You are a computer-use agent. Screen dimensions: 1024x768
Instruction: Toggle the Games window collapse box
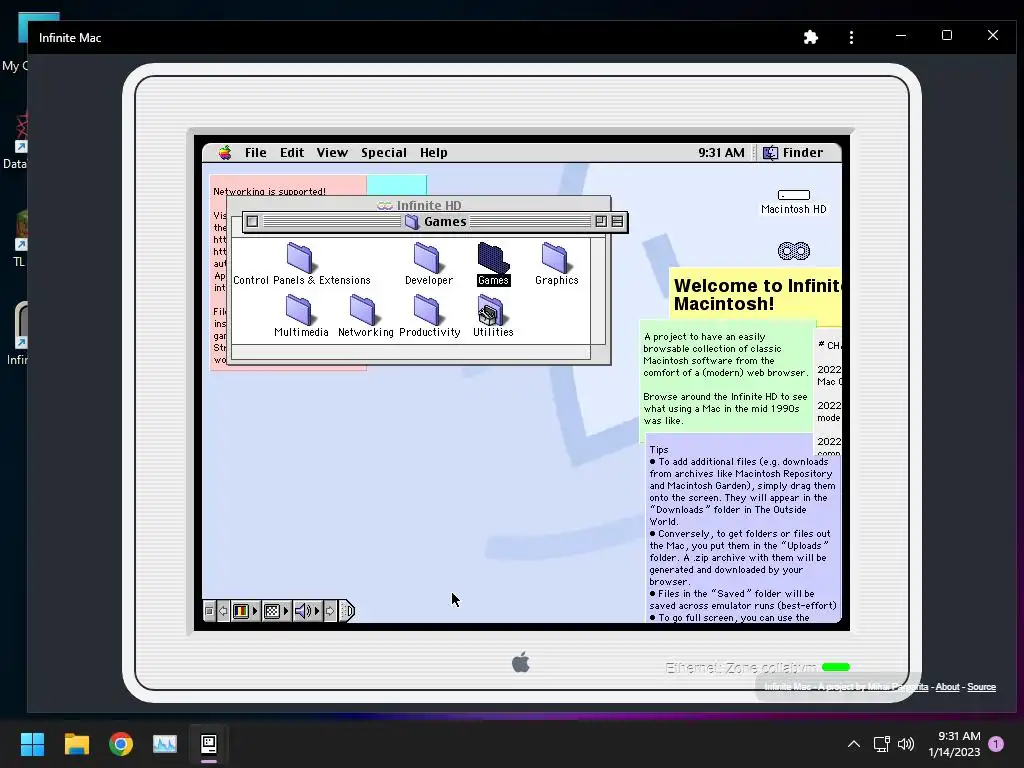click(x=617, y=221)
